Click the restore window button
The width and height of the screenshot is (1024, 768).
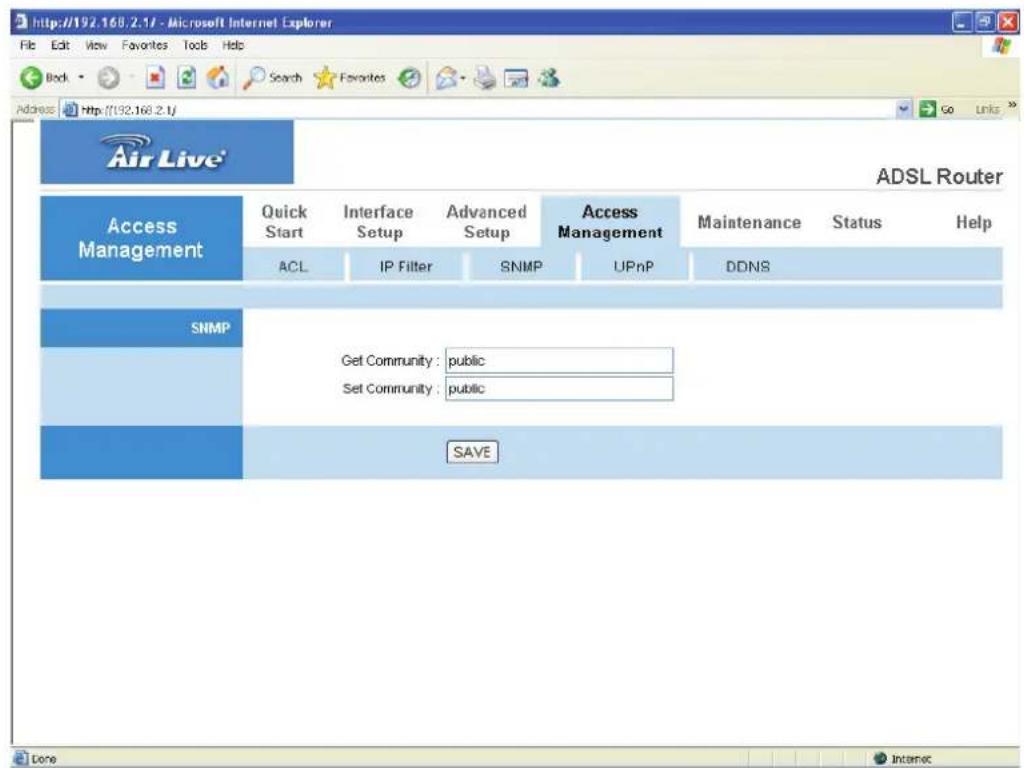pyautogui.click(x=984, y=23)
